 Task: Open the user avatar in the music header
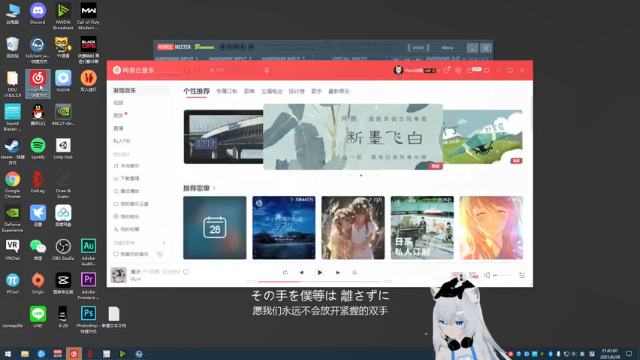coord(398,70)
